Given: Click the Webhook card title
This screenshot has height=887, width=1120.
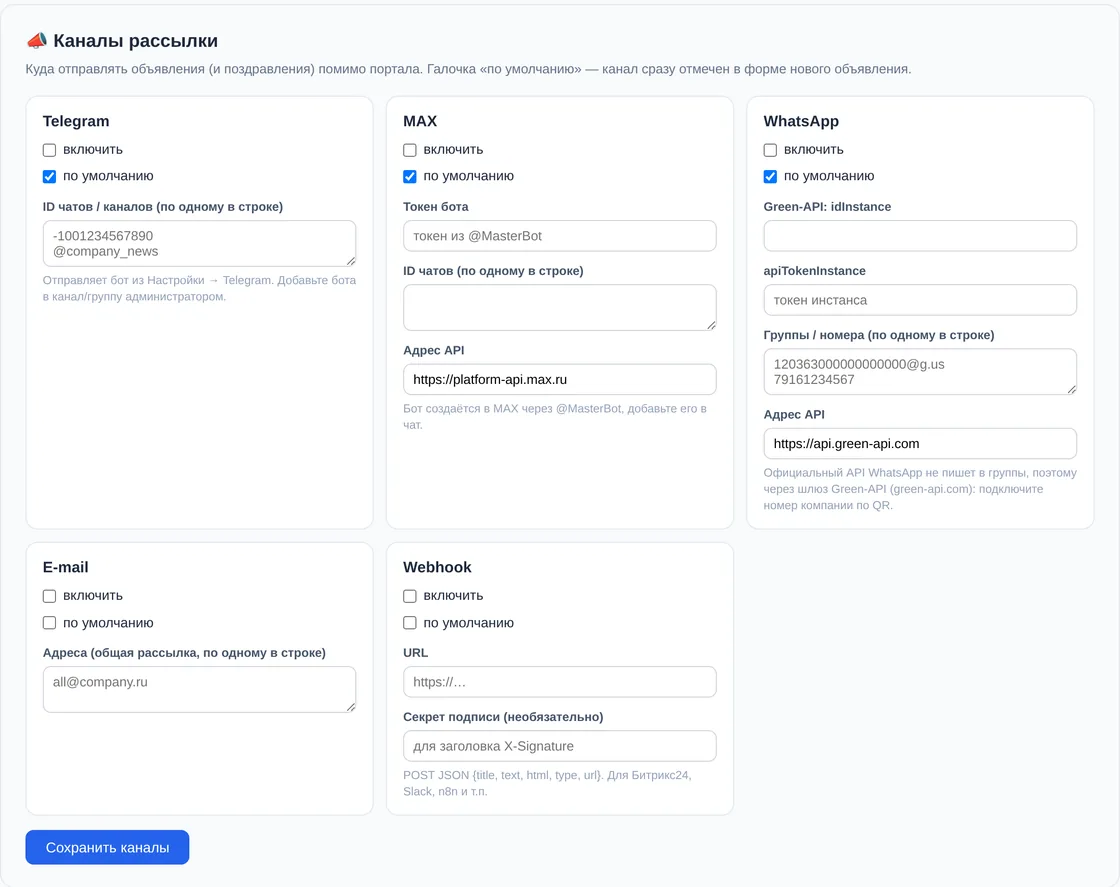Looking at the screenshot, I should pyautogui.click(x=437, y=567).
